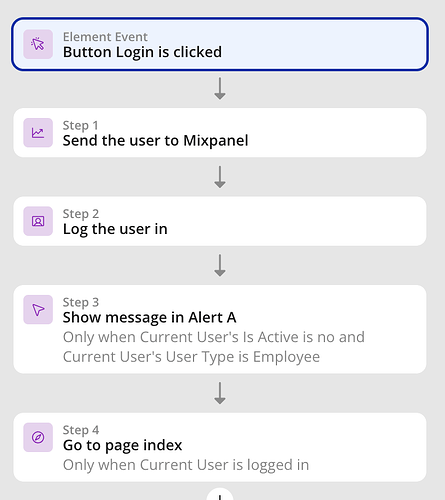Open Step 1 Send the user to Mixpanel

click(220, 133)
